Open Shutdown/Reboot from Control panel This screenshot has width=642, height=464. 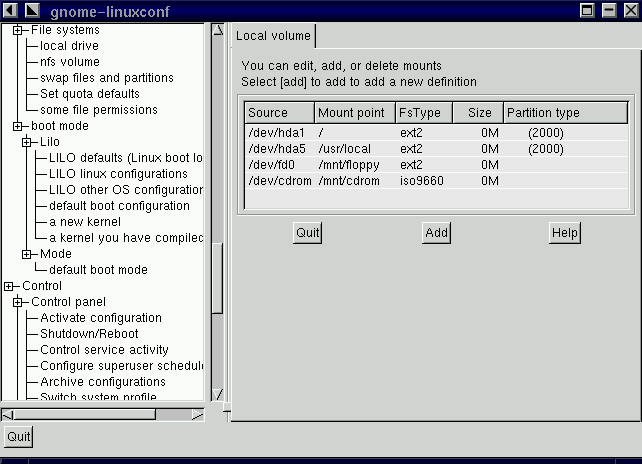point(89,334)
